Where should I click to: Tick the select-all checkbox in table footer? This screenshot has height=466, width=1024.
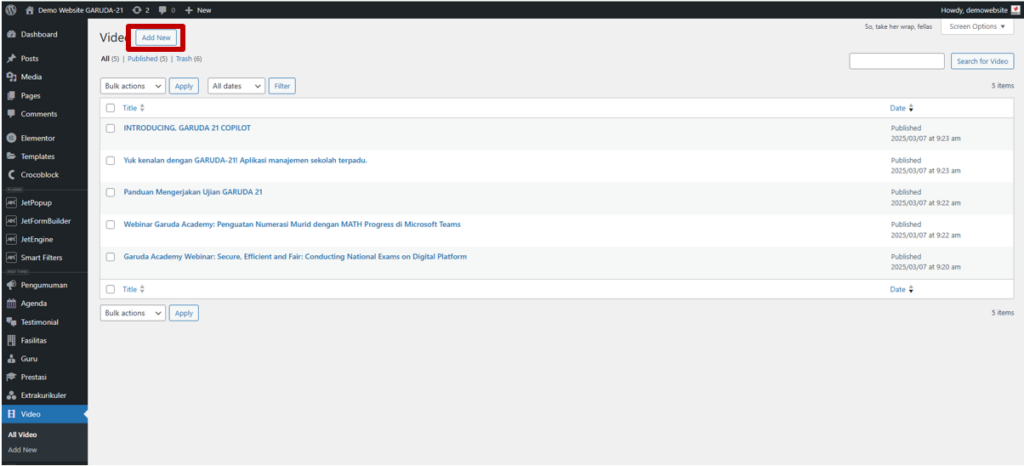pos(110,289)
